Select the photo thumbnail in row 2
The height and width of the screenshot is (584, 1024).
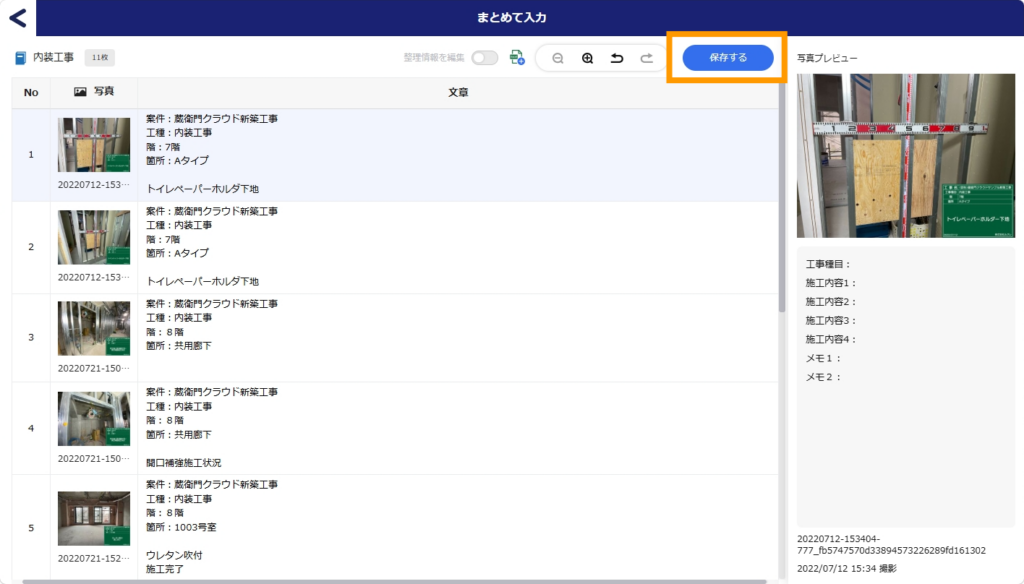pos(94,237)
